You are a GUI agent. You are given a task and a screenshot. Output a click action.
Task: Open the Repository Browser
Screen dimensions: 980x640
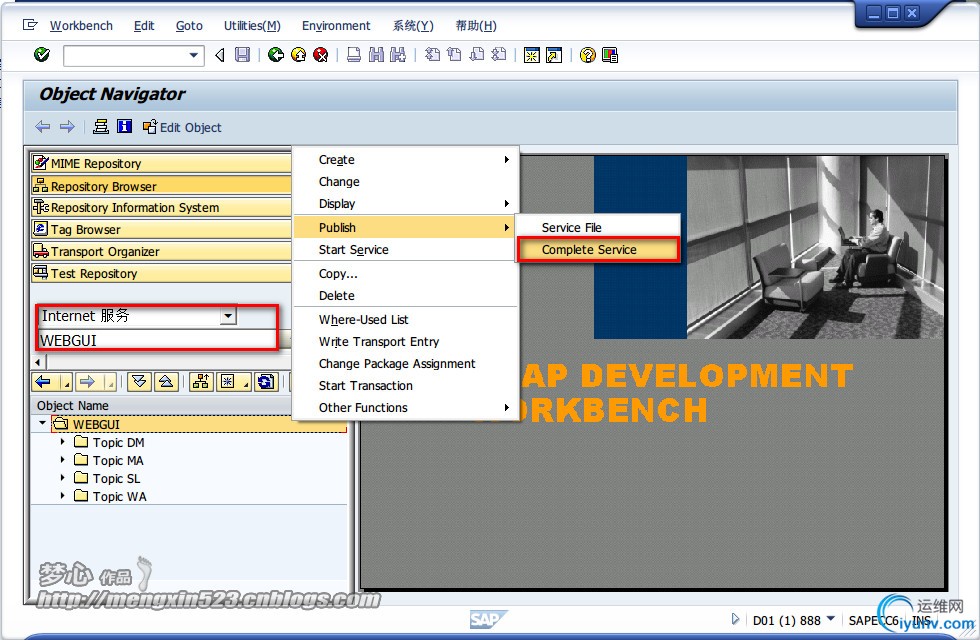coord(161,186)
